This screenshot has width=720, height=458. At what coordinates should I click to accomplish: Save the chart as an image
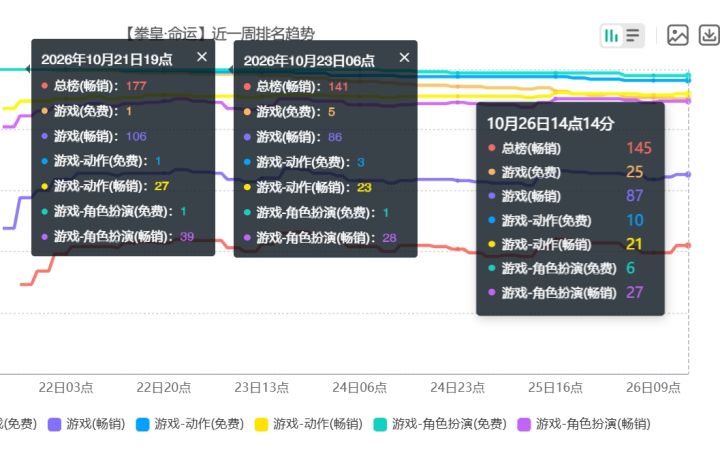pos(677,35)
